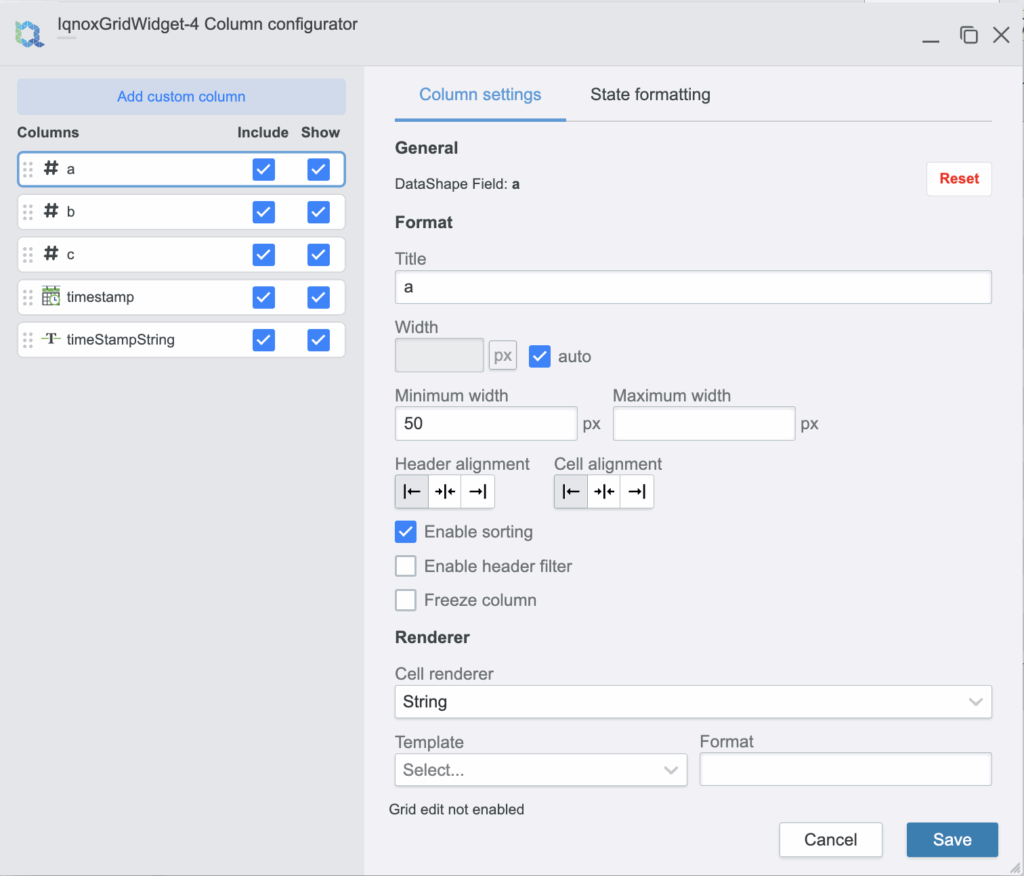Viewport: 1024px width, 876px height.
Task: Click the Minimum width input field
Action: pos(485,424)
